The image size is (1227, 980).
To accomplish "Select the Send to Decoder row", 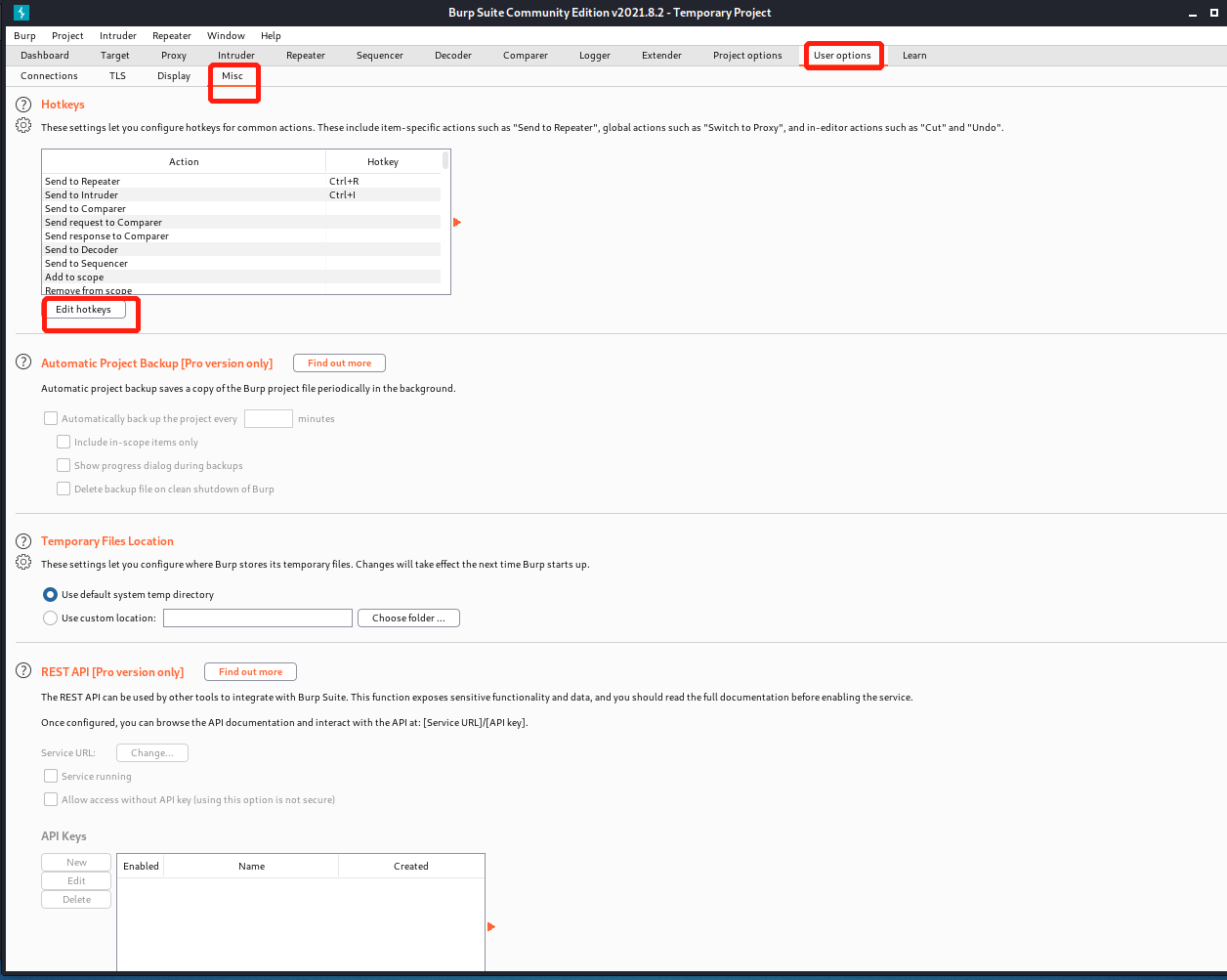I will tap(241, 250).
